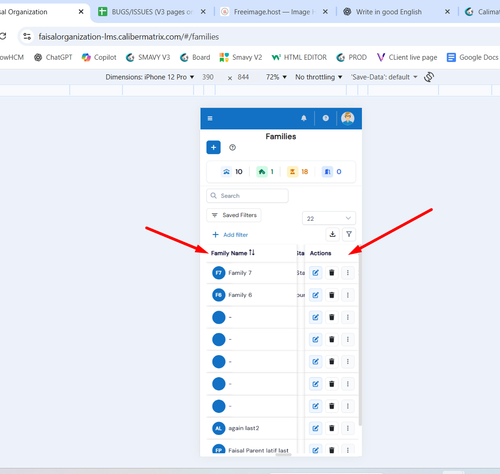Open the No throttling dropdown
The height and width of the screenshot is (474, 500).
pos(319,77)
